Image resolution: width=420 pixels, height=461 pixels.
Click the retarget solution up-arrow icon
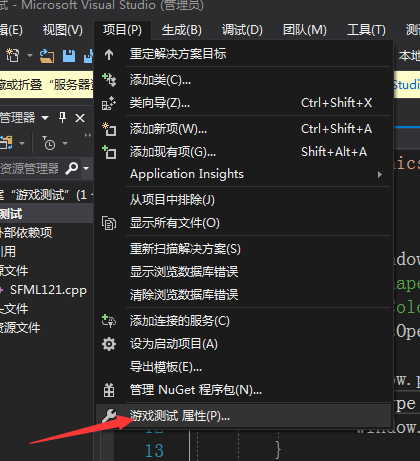point(109,54)
